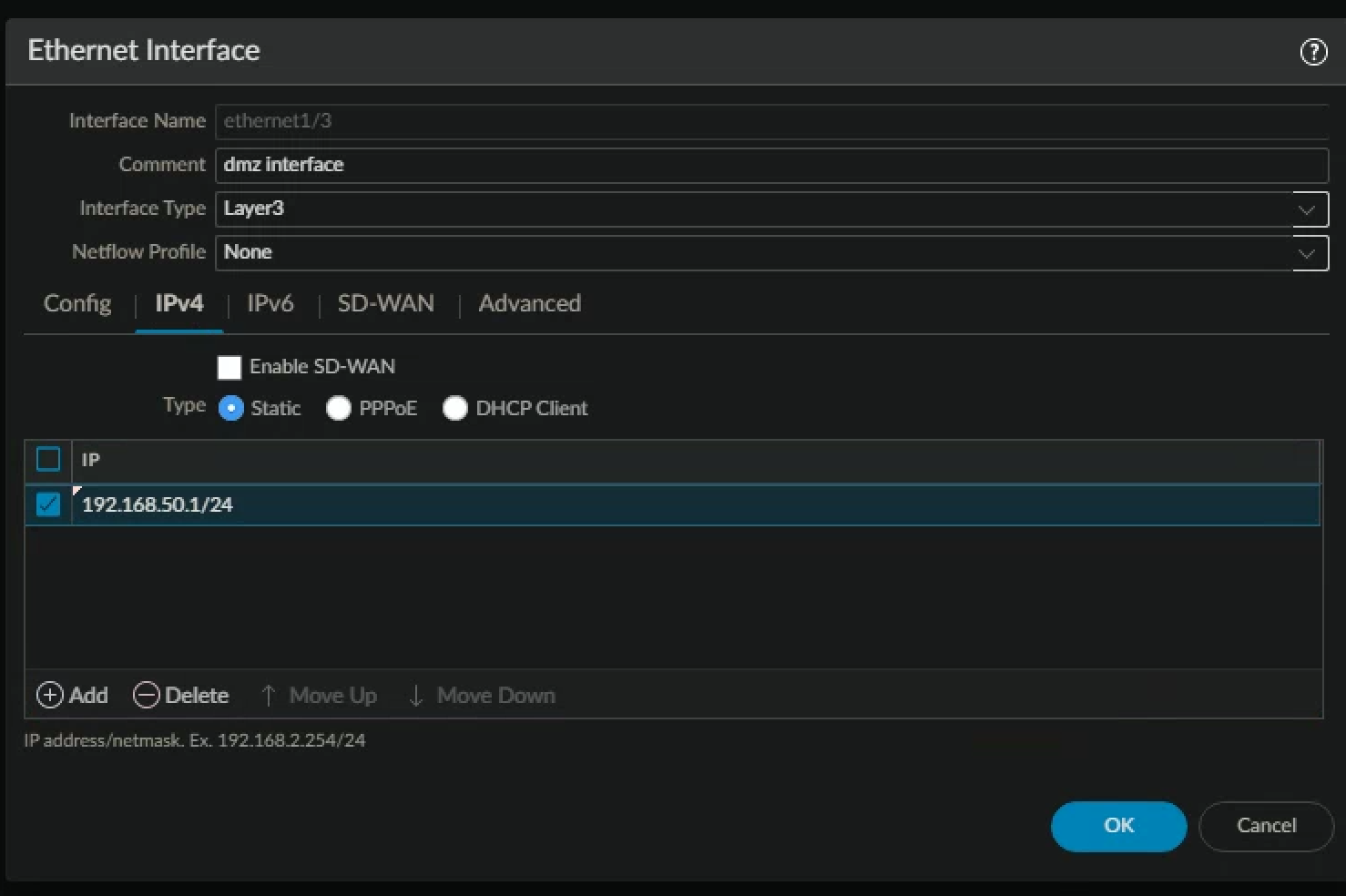
Task: Click the Add button in IP list
Action: pyautogui.click(x=72, y=695)
